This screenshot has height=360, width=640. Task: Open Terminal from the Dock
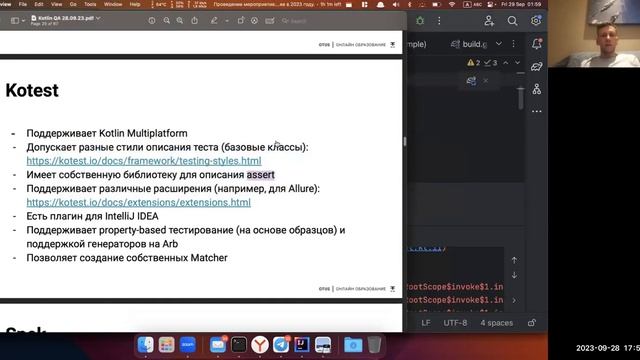point(239,345)
